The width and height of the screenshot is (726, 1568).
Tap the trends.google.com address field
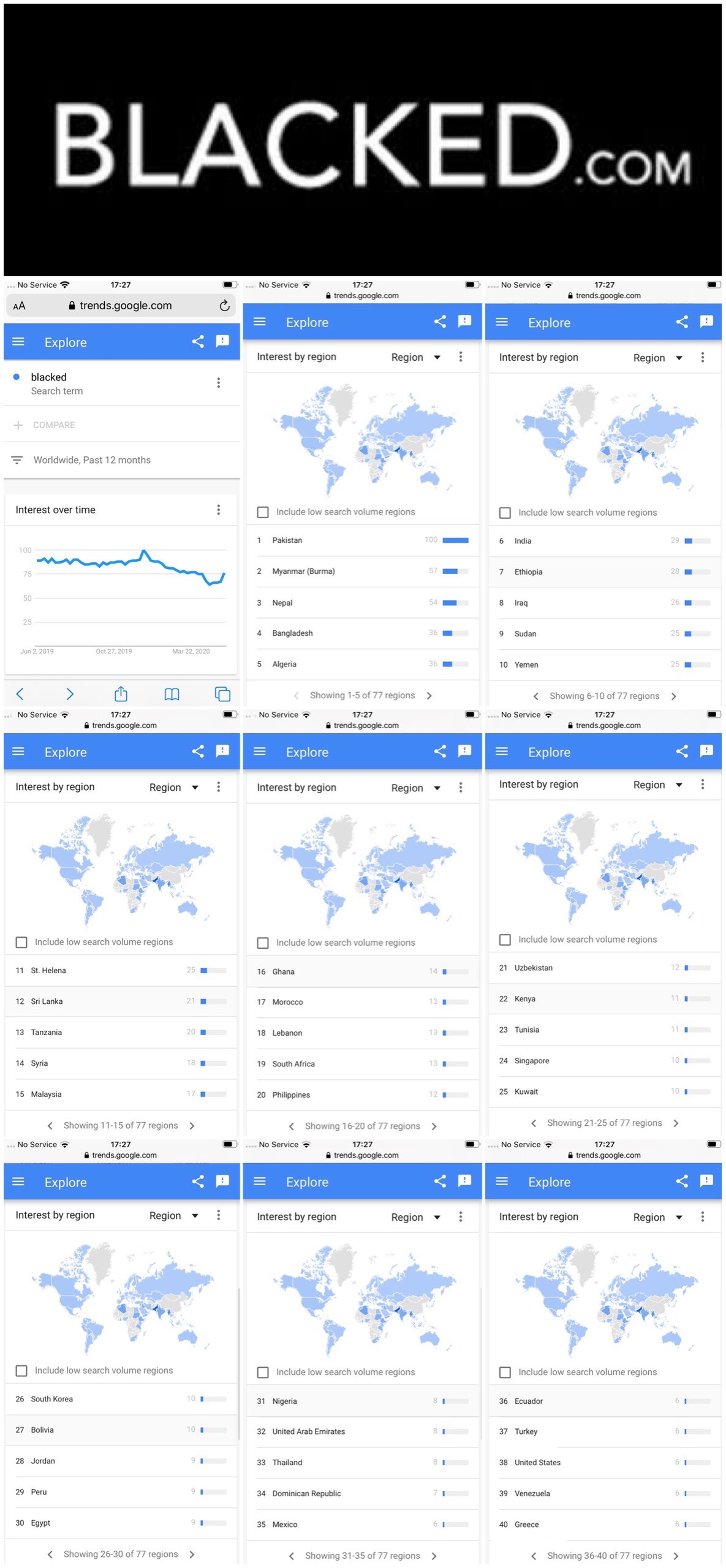121,306
